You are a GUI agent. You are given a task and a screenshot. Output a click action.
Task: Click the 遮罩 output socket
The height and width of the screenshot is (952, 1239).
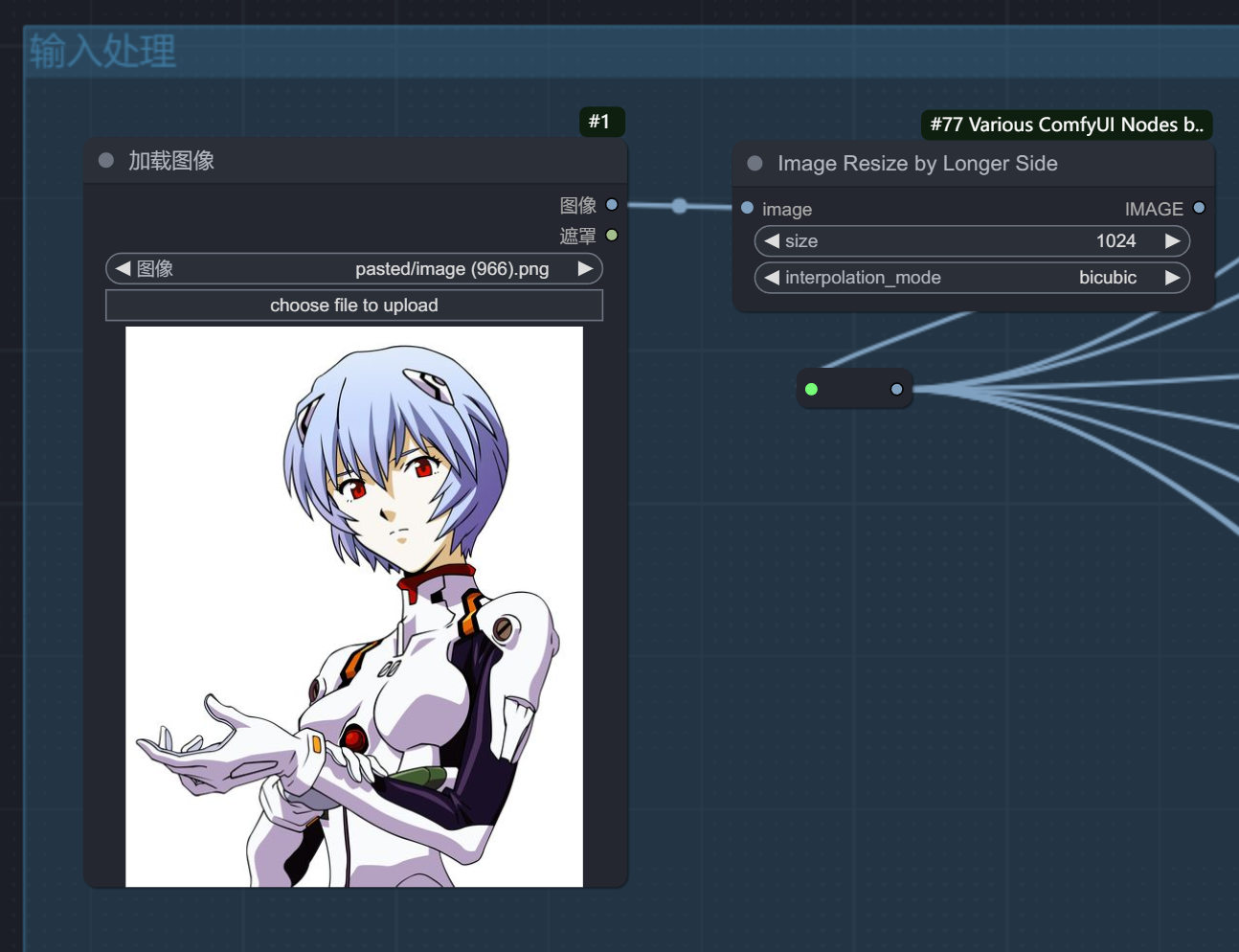tap(612, 236)
